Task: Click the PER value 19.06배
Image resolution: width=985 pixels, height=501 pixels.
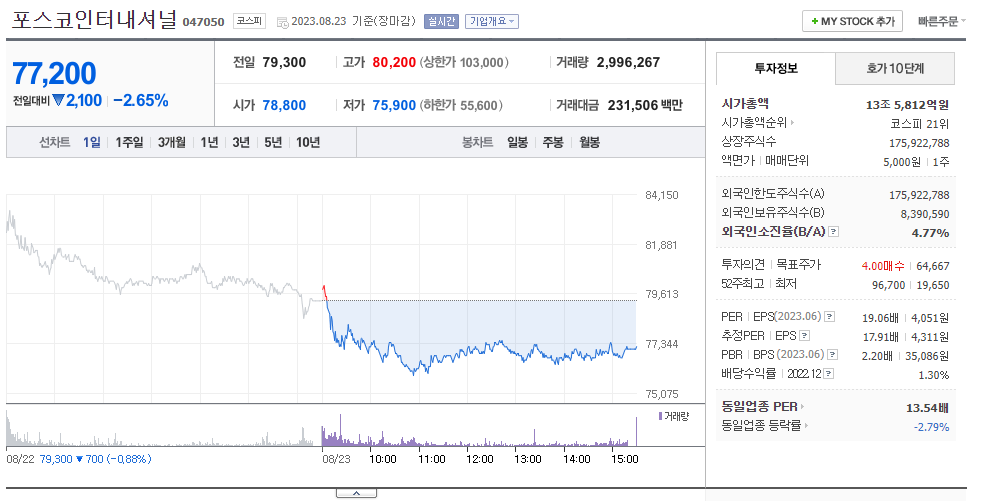Action: click(x=880, y=318)
